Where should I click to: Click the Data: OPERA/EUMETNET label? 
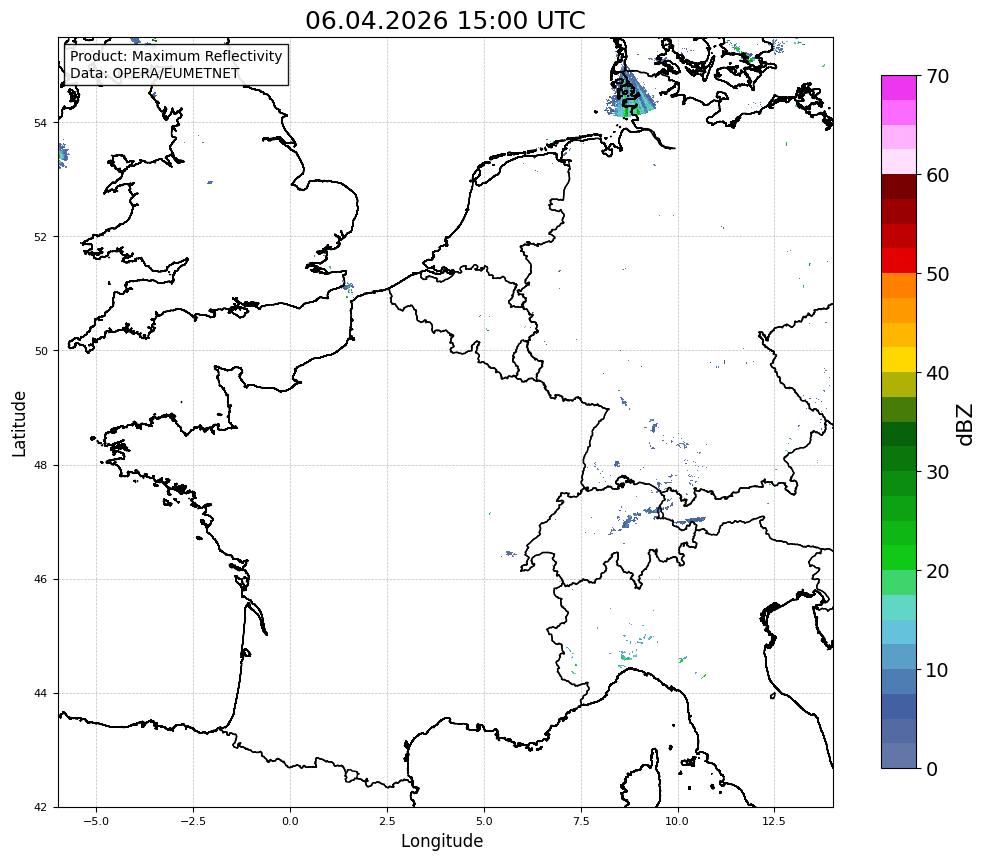[155, 73]
